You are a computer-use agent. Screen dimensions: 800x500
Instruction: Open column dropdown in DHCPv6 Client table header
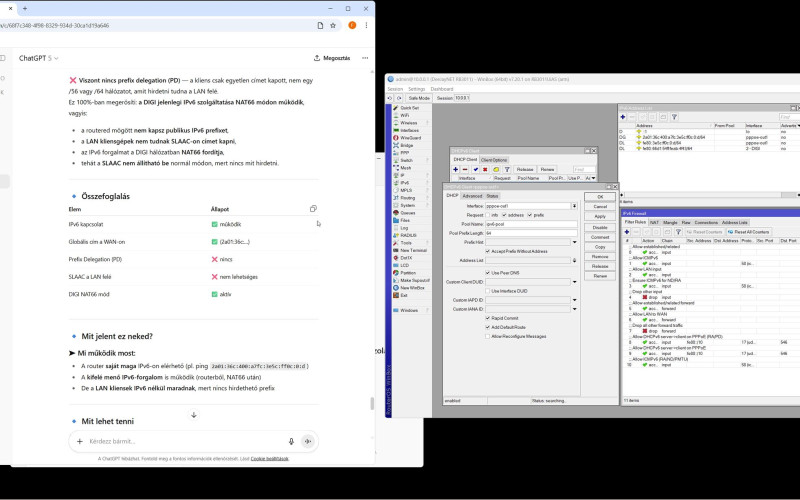click(x=593, y=178)
